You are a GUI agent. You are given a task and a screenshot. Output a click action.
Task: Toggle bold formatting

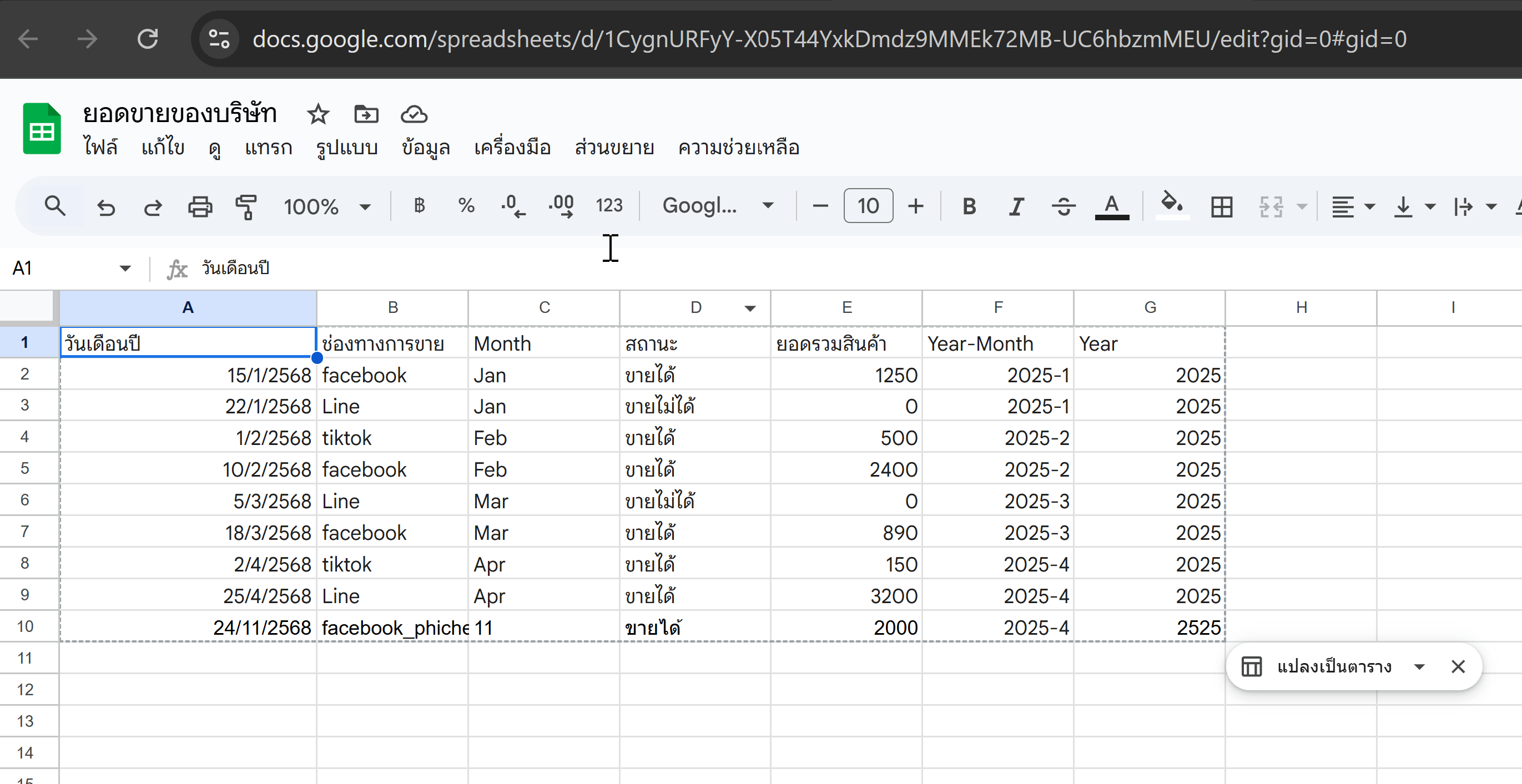(x=969, y=206)
